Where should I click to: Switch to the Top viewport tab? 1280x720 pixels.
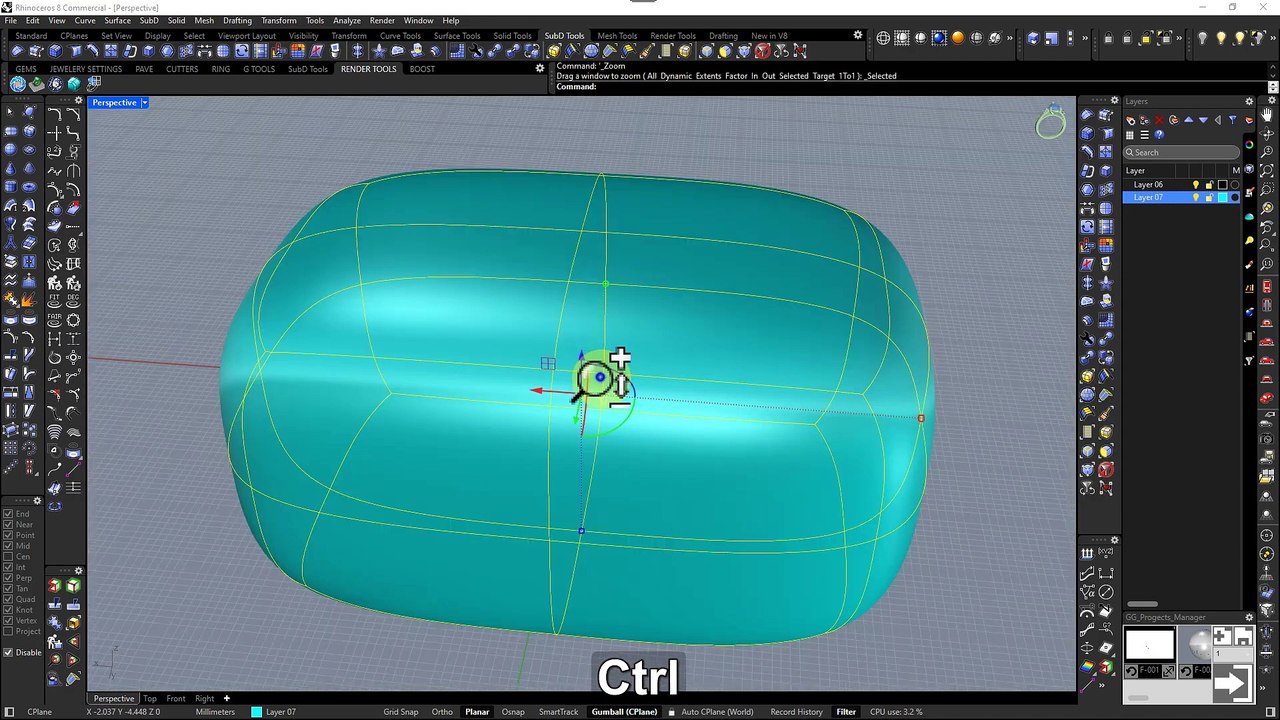pos(150,698)
